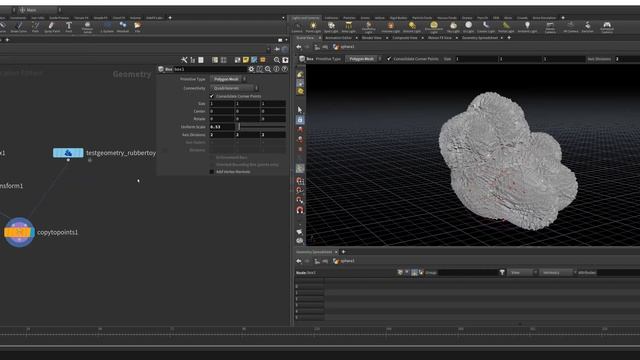The width and height of the screenshot is (640, 360).
Task: Click the Uniform Scale value field
Action: point(222,127)
